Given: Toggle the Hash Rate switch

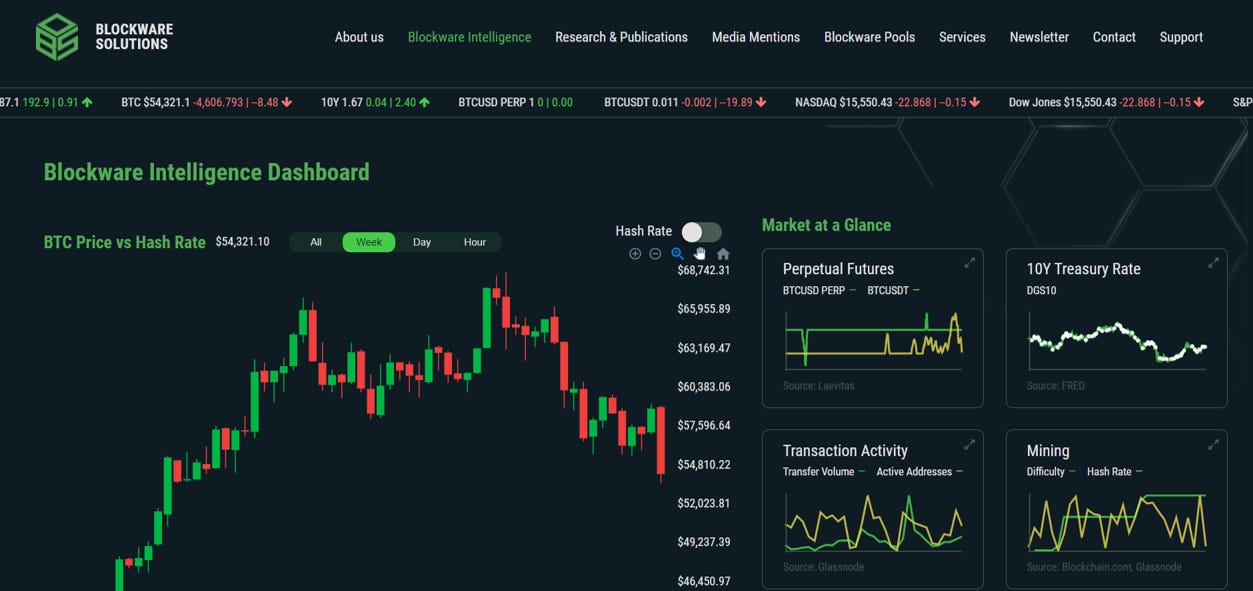Looking at the screenshot, I should (x=701, y=232).
